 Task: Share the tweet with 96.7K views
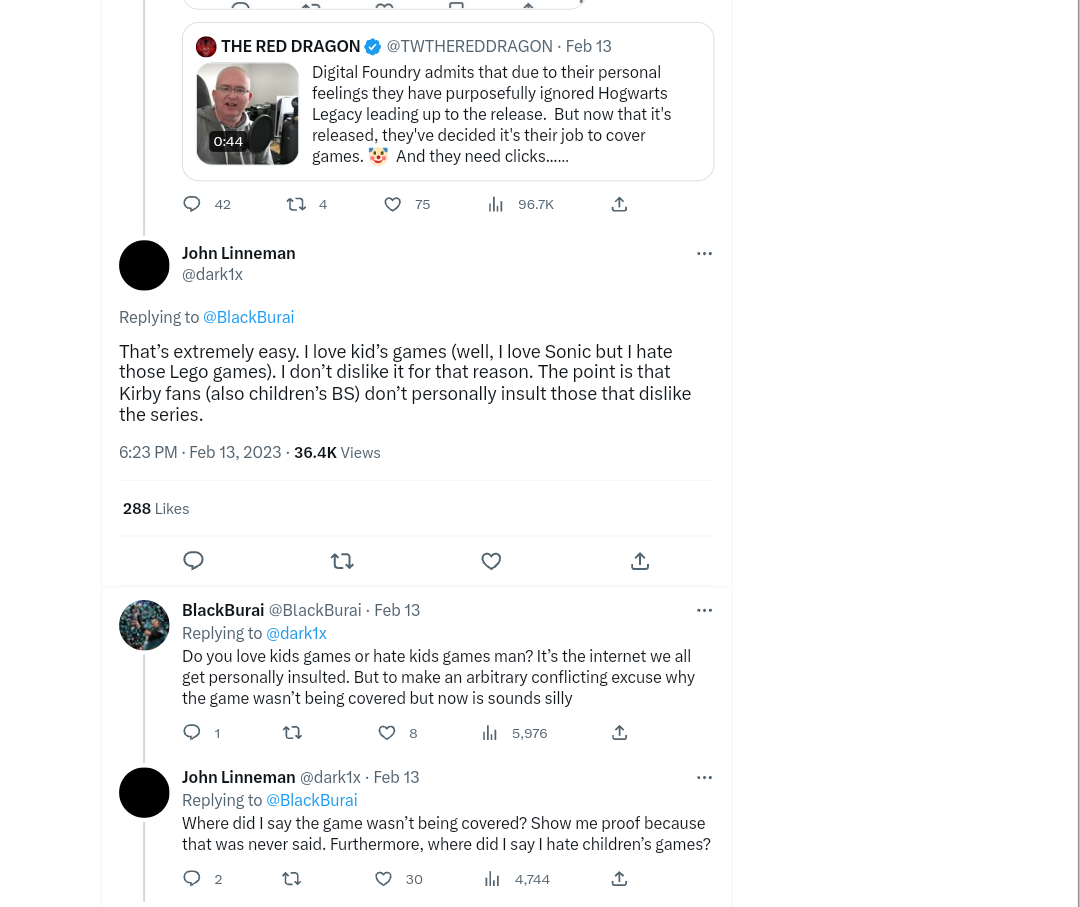tap(619, 204)
